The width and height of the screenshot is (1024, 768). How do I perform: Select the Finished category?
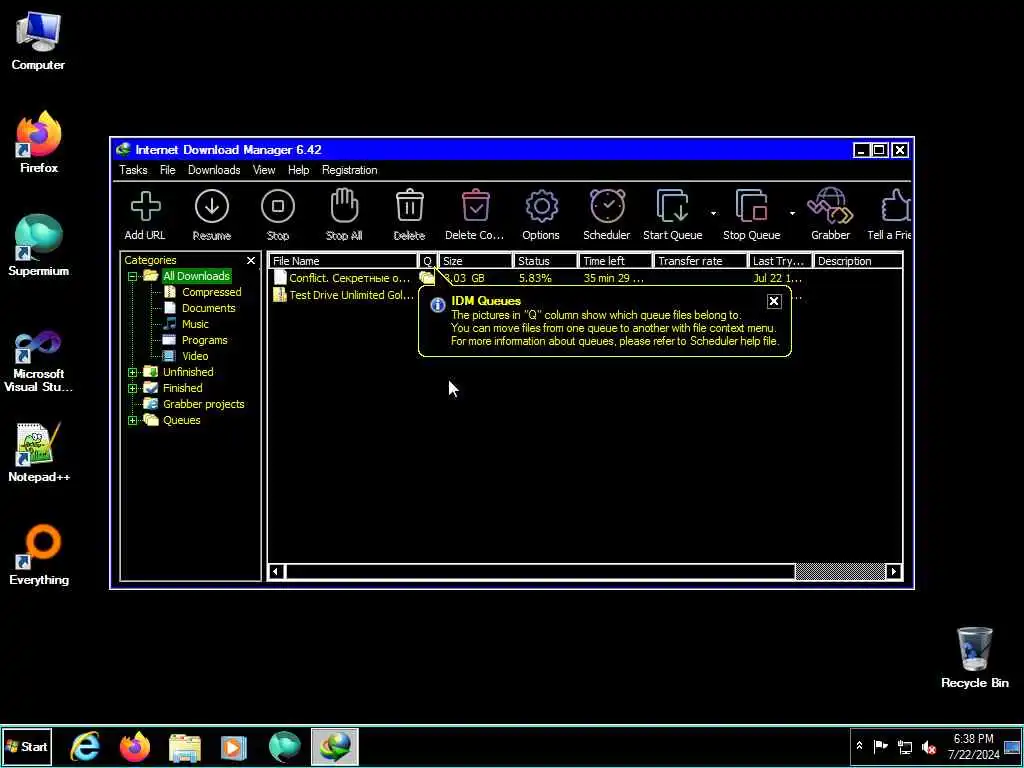tap(182, 388)
